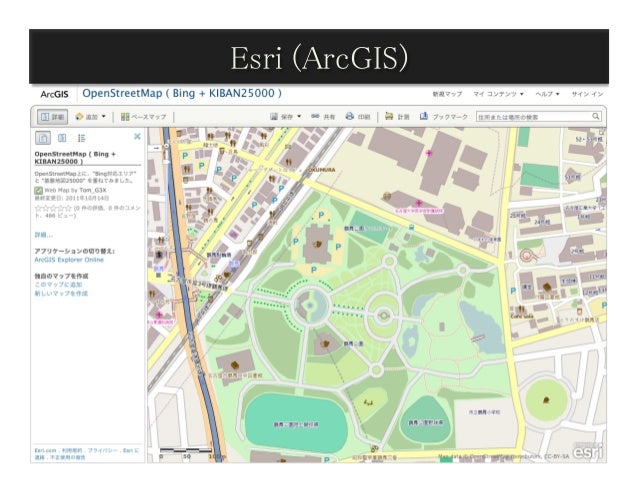Show the About map panel icon
Screen dimensions: 638x493
point(43,138)
